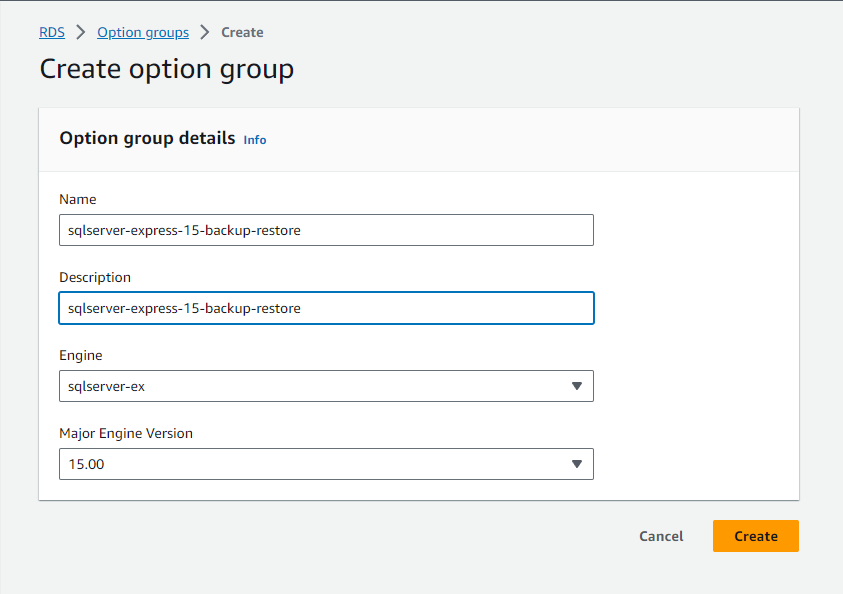Click the orange Create button
The width and height of the screenshot is (843, 594).
tap(755, 536)
